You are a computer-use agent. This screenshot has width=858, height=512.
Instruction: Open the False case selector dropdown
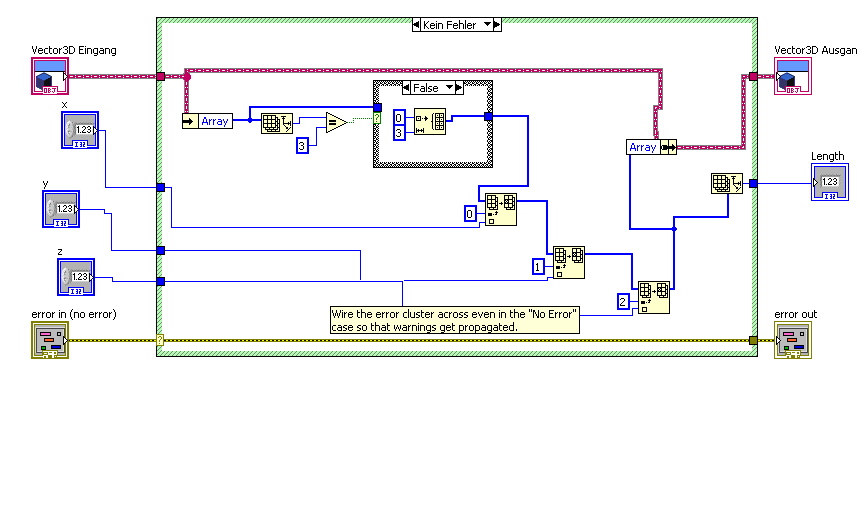[x=450, y=88]
